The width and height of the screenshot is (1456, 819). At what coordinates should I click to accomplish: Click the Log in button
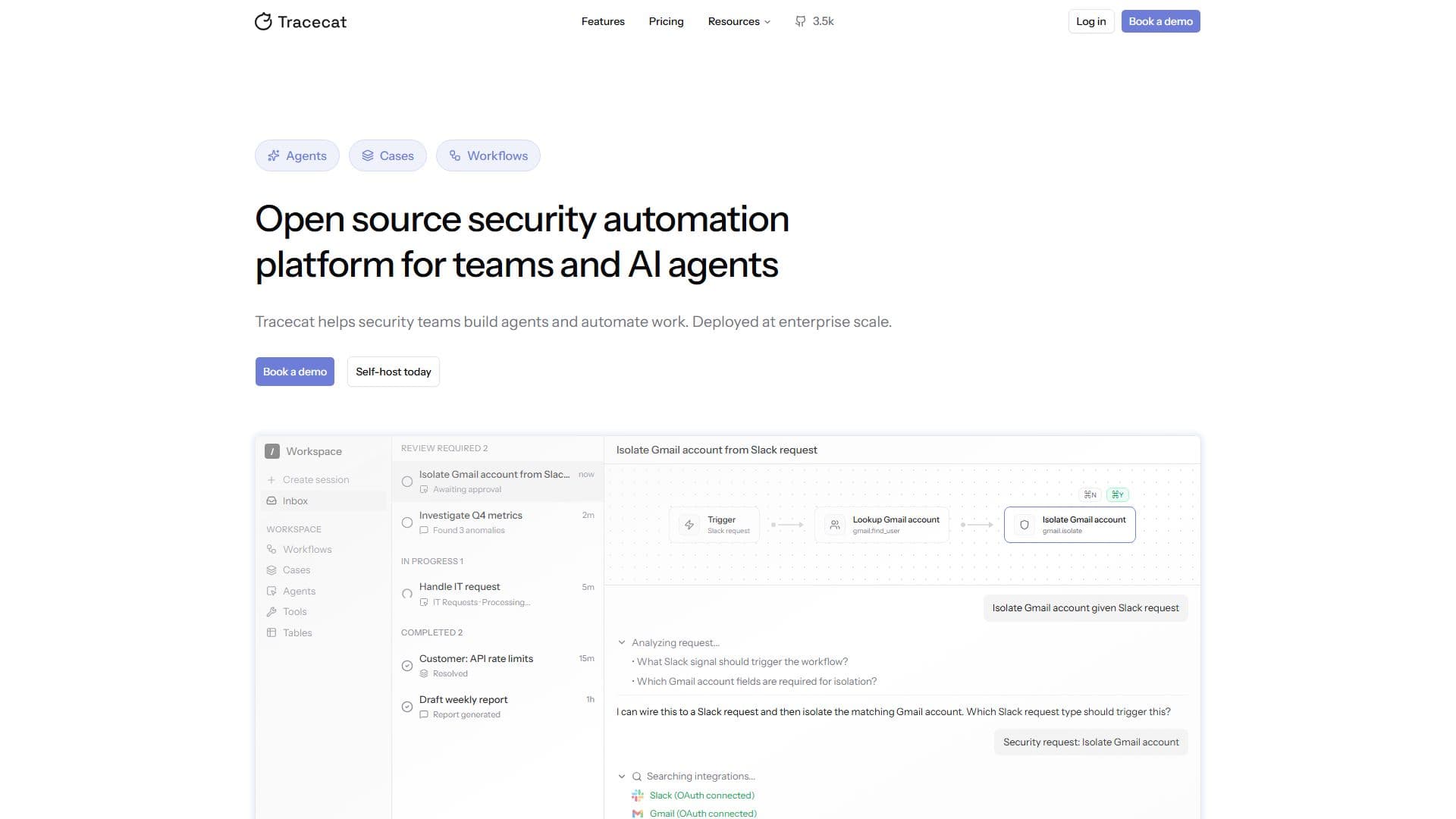click(1091, 21)
